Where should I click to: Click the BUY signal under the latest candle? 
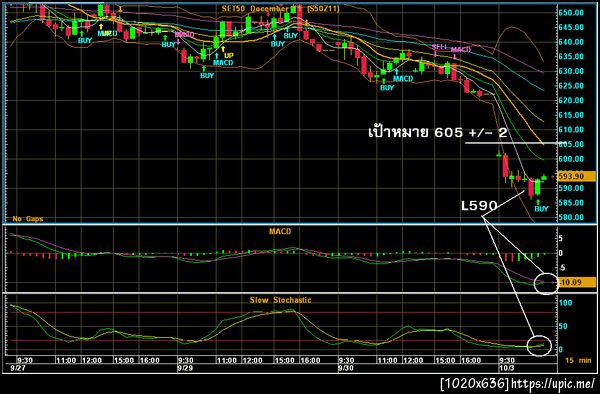[541, 209]
